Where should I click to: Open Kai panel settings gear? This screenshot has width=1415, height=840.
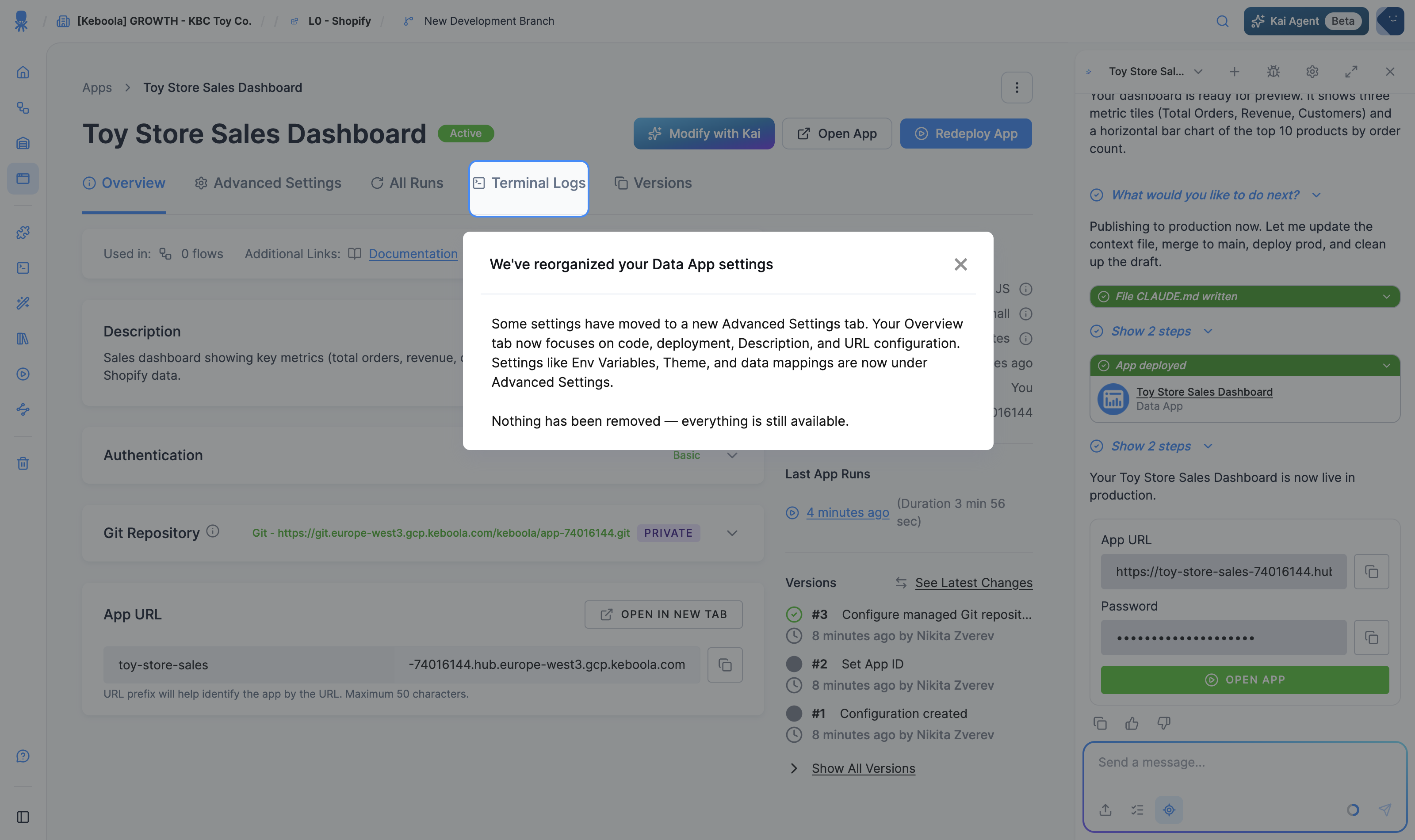pos(1312,72)
